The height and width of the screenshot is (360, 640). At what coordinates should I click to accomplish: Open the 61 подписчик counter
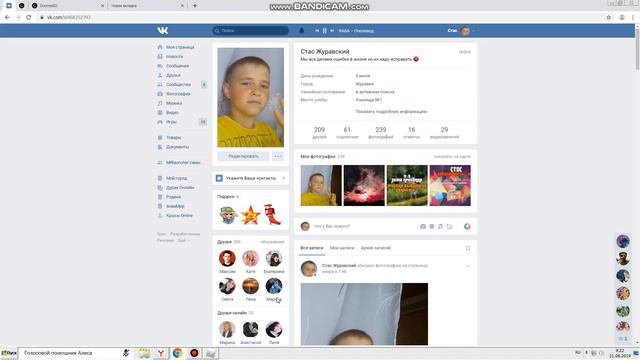tap(347, 133)
